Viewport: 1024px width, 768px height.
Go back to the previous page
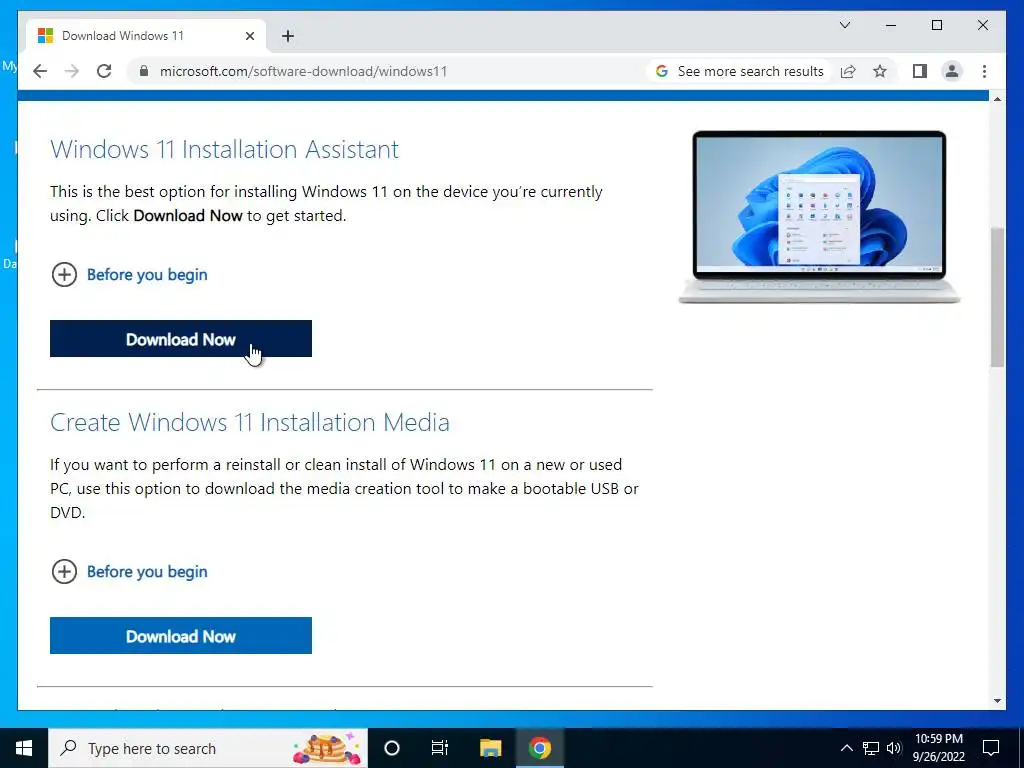point(40,71)
